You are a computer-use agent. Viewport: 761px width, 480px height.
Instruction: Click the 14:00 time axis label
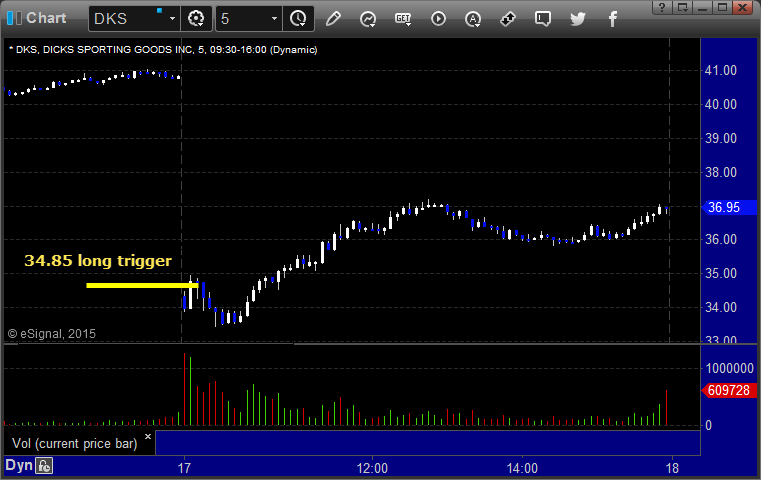[522, 468]
